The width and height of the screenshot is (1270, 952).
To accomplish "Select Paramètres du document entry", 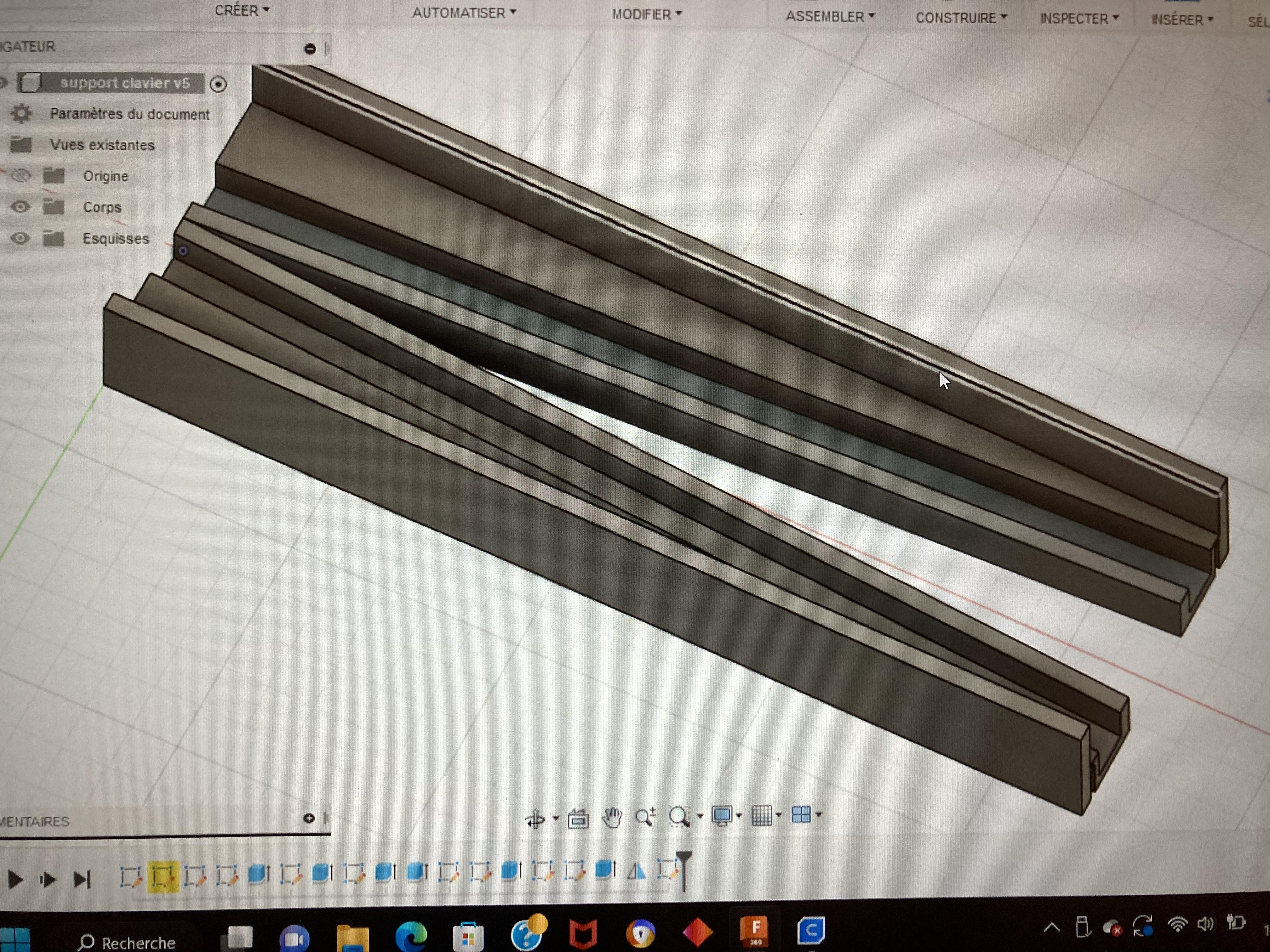I will click(130, 114).
